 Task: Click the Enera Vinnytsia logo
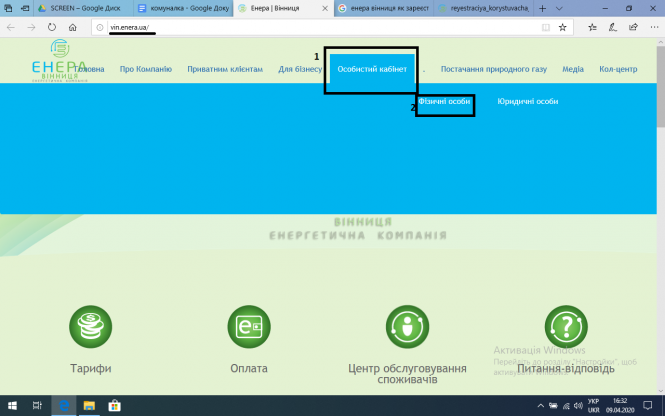(59, 61)
